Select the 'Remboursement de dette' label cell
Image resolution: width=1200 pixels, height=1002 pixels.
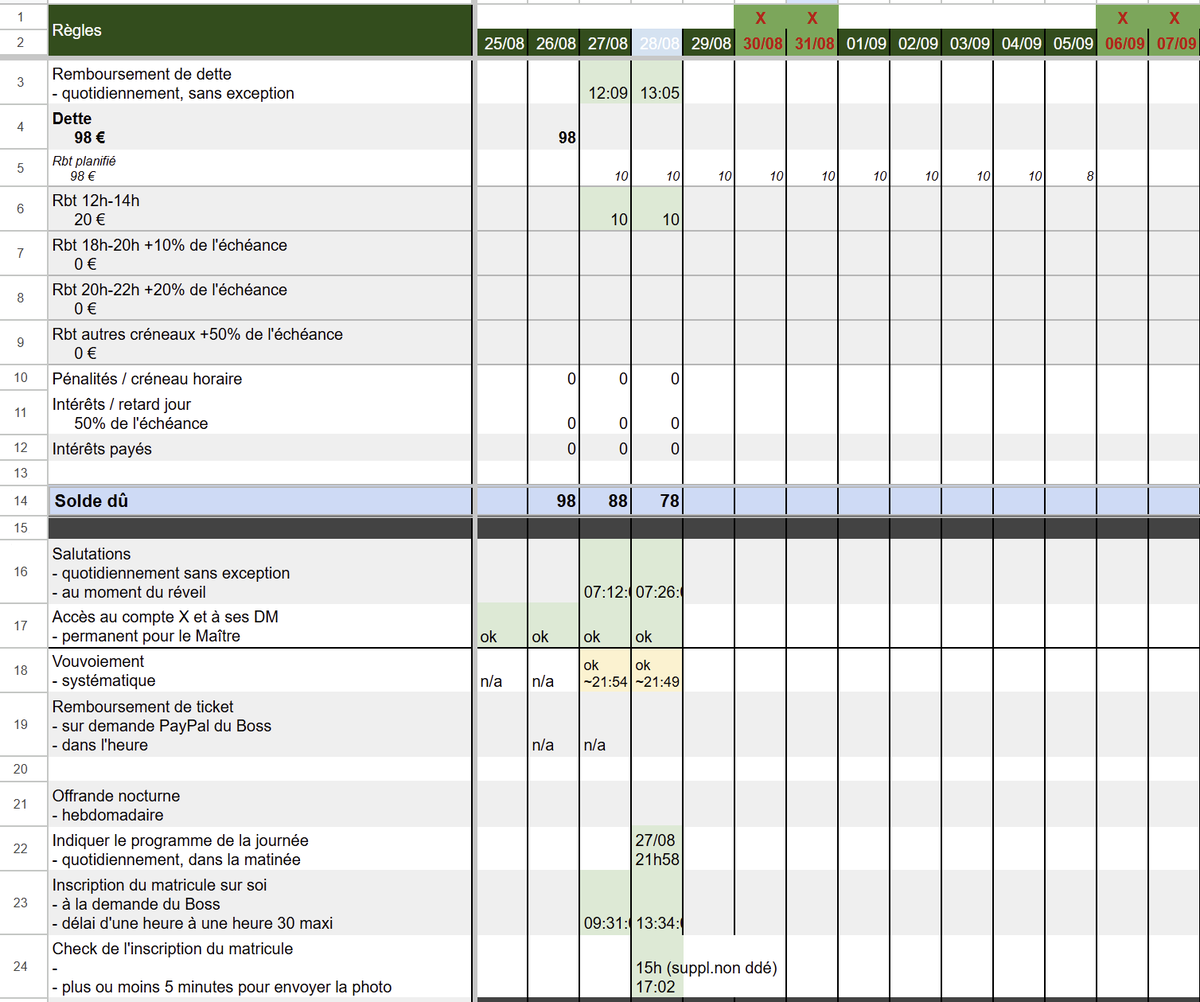tap(260, 83)
